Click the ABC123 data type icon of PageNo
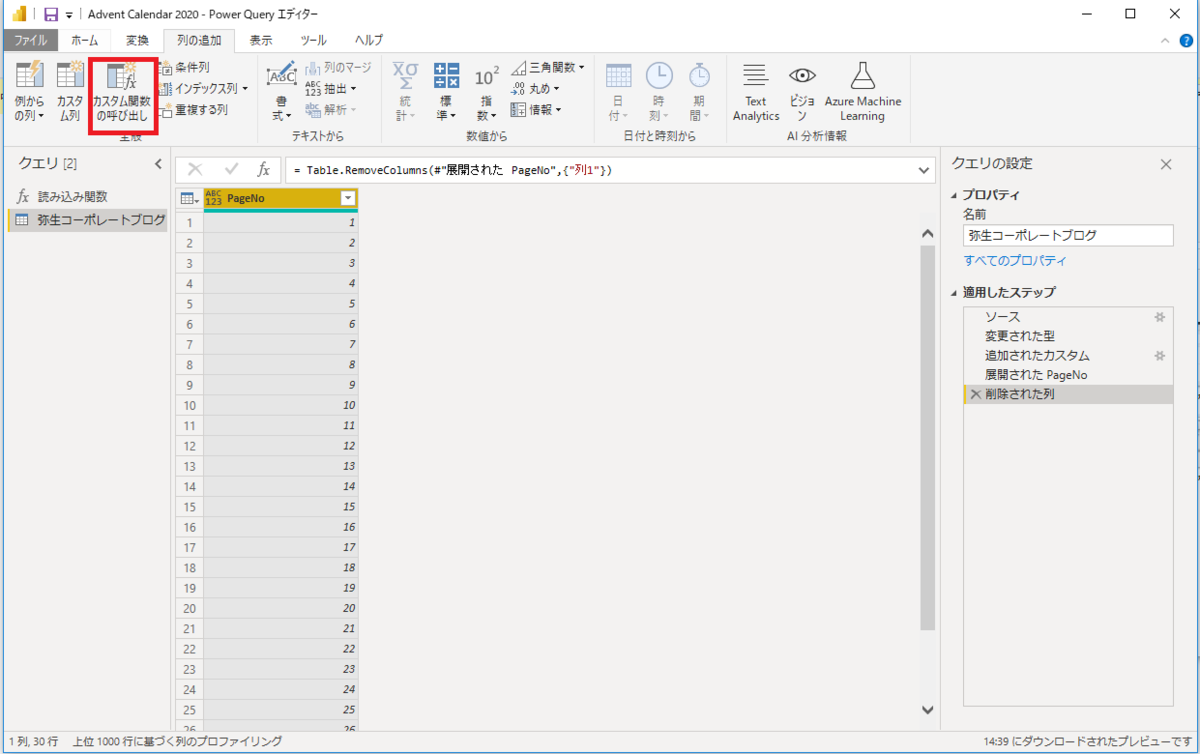 [213, 198]
